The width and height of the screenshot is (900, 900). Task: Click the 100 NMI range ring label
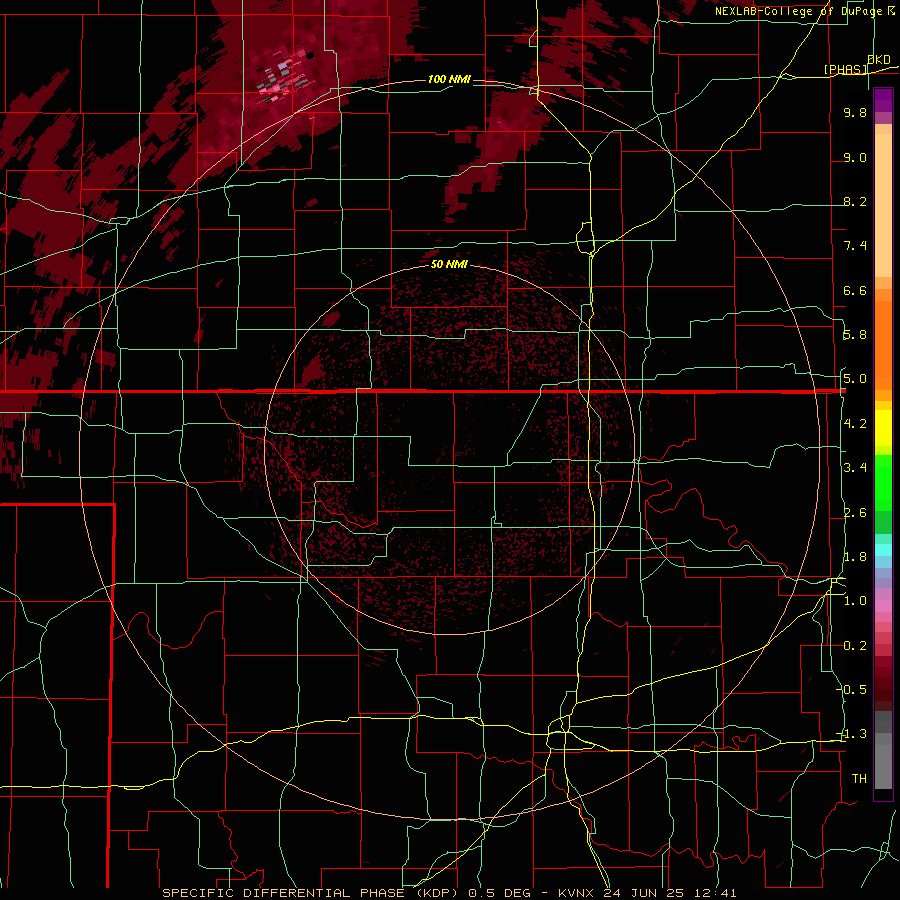click(x=449, y=79)
